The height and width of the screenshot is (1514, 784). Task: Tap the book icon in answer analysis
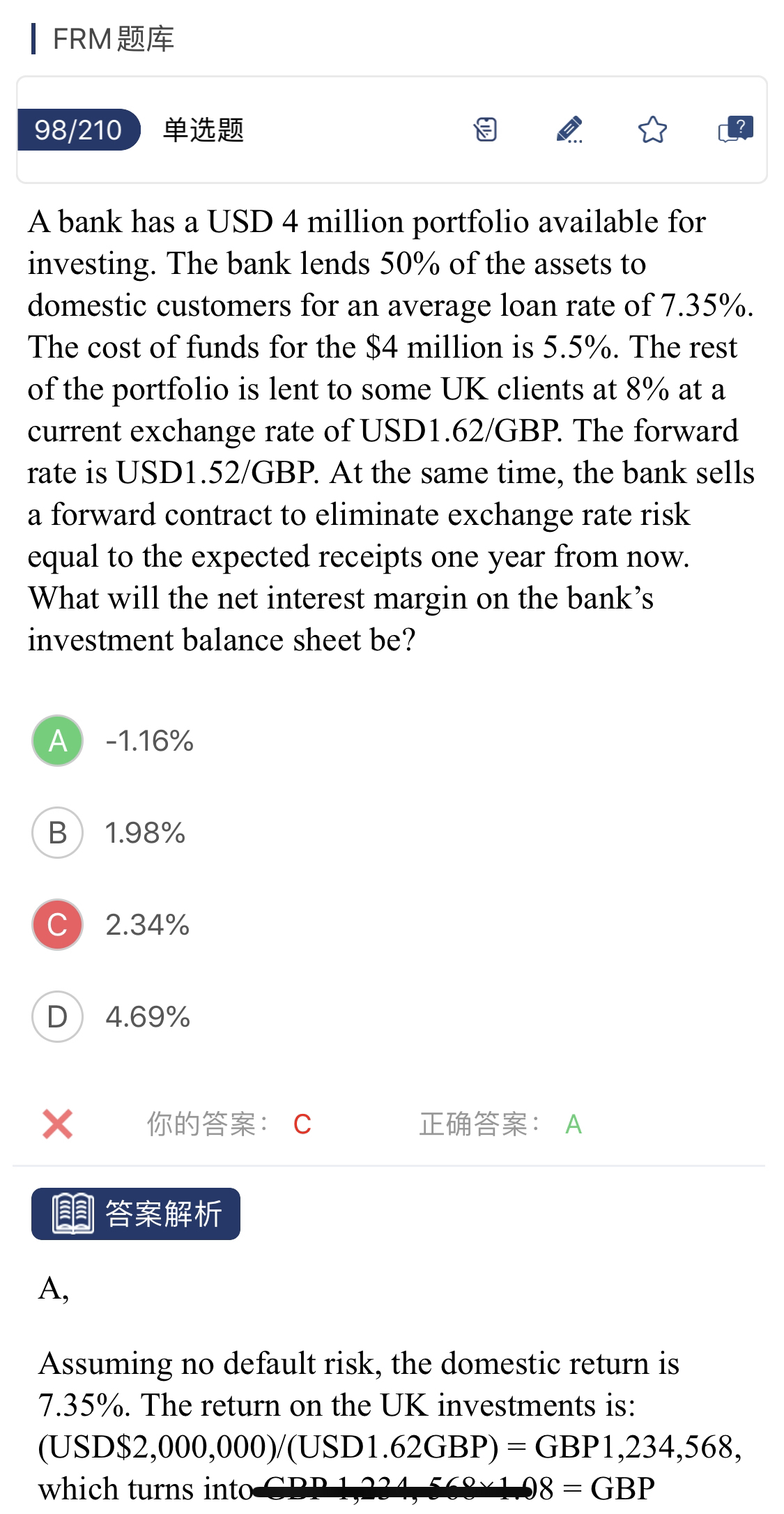(73, 1214)
